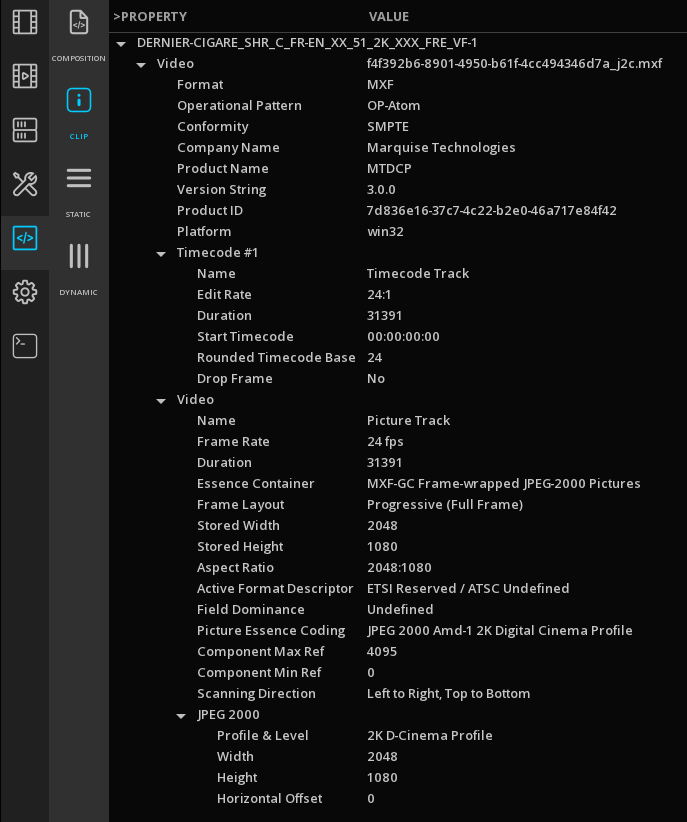Select the Stored Width row

398,526
